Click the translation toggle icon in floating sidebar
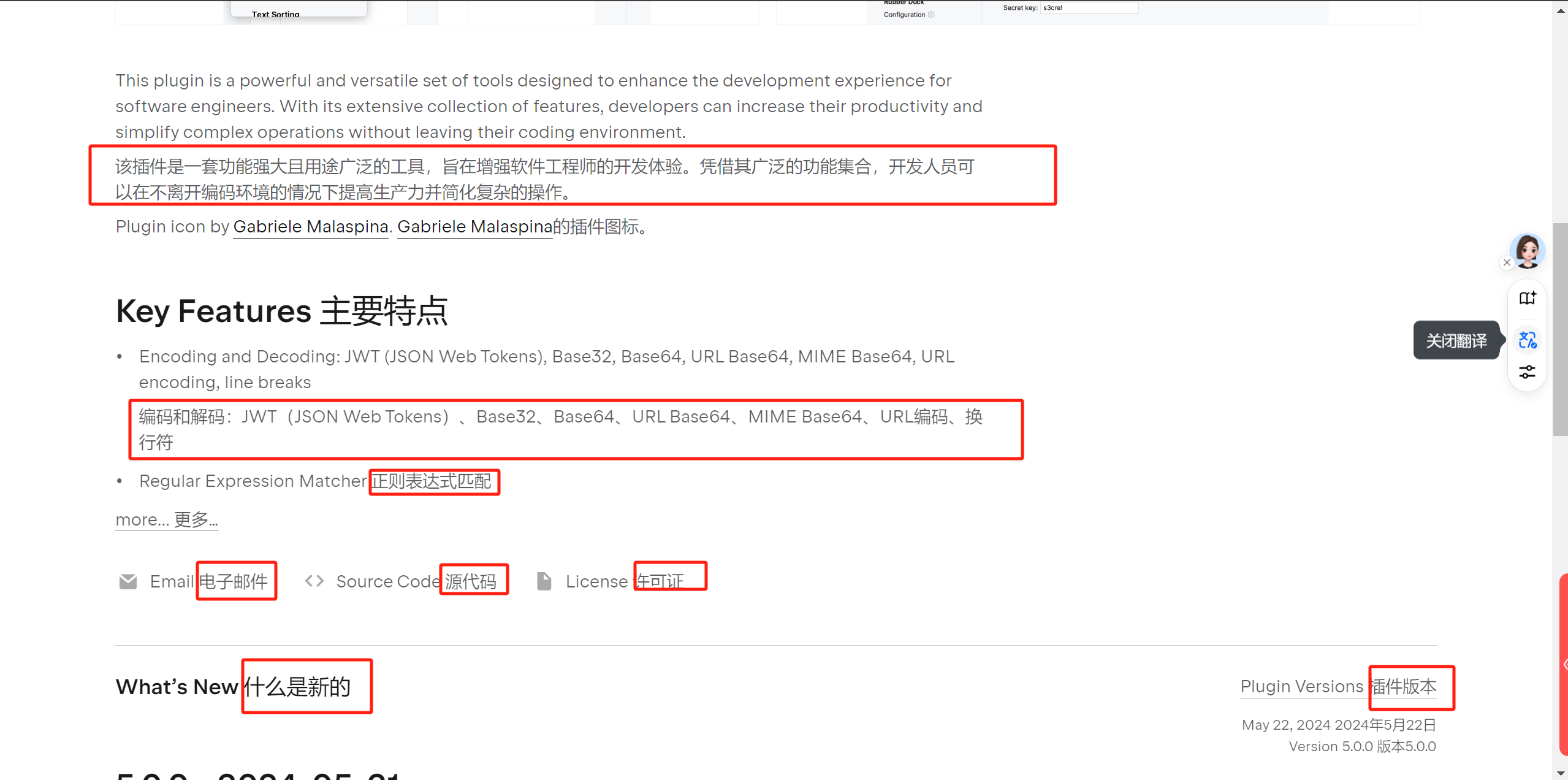The image size is (1568, 780). point(1527,340)
